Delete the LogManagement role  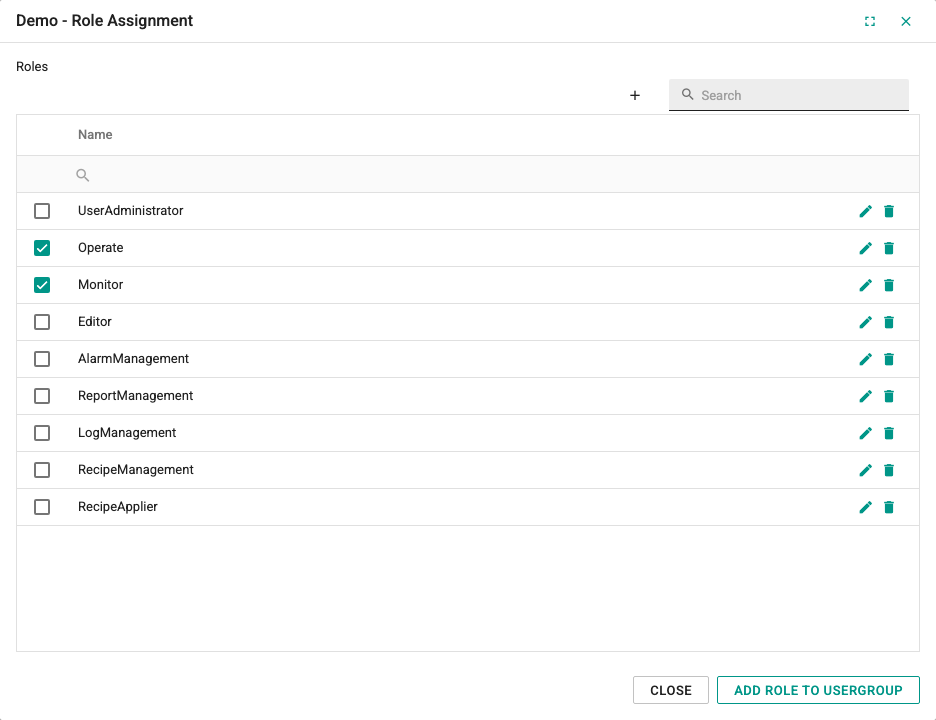pyautogui.click(x=889, y=433)
